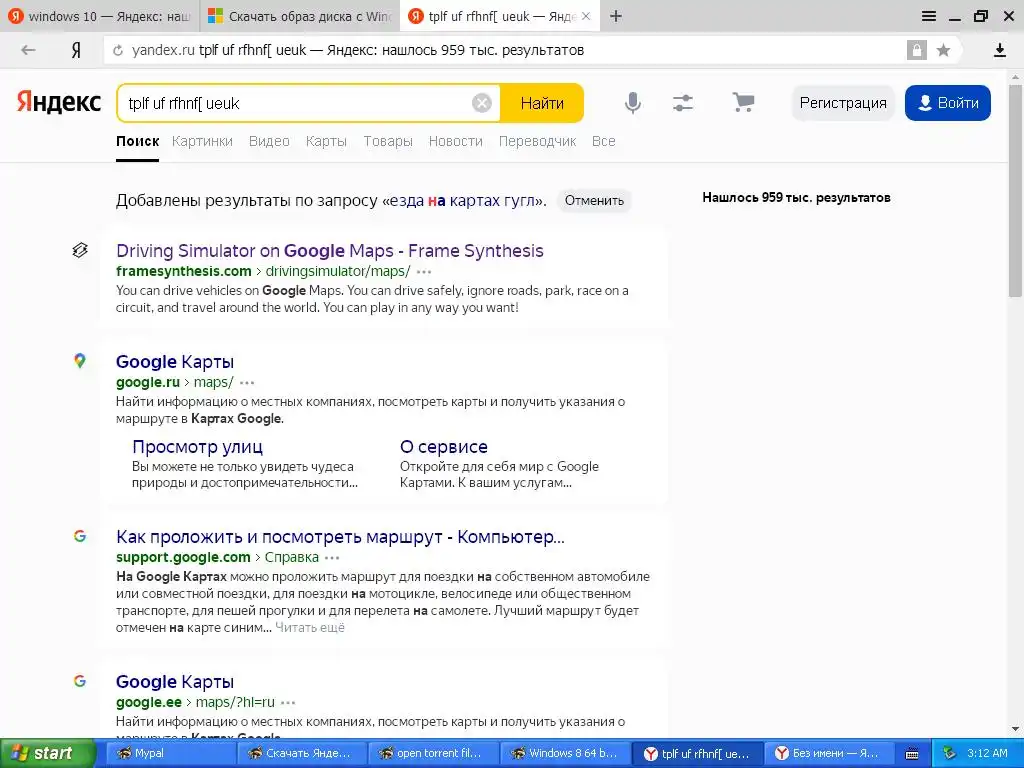Switch to the Mypal taskbar window
Viewport: 1024px width, 768px height.
click(x=169, y=753)
